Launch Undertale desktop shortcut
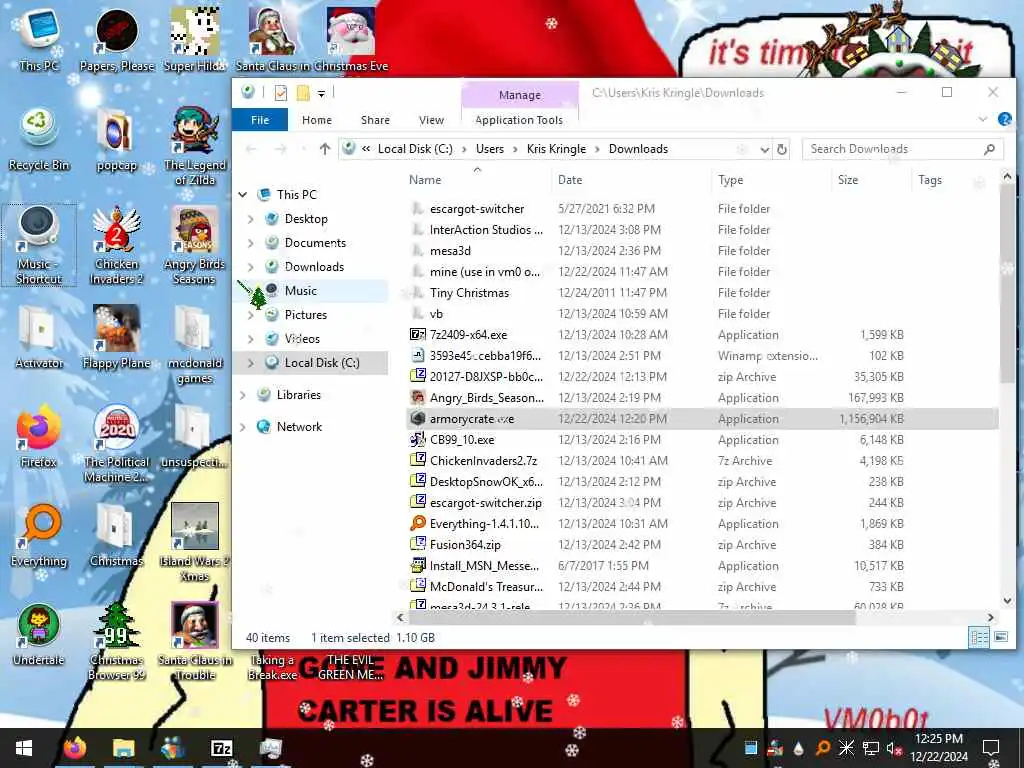 click(39, 635)
